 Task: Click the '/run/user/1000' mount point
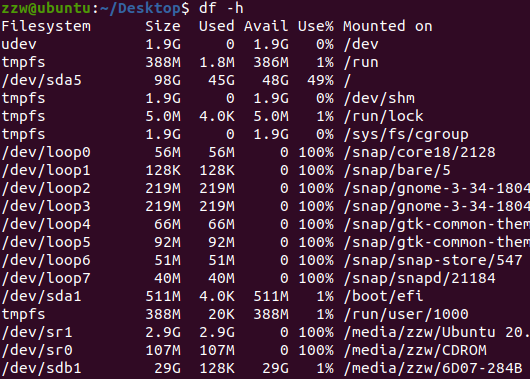tap(406, 314)
